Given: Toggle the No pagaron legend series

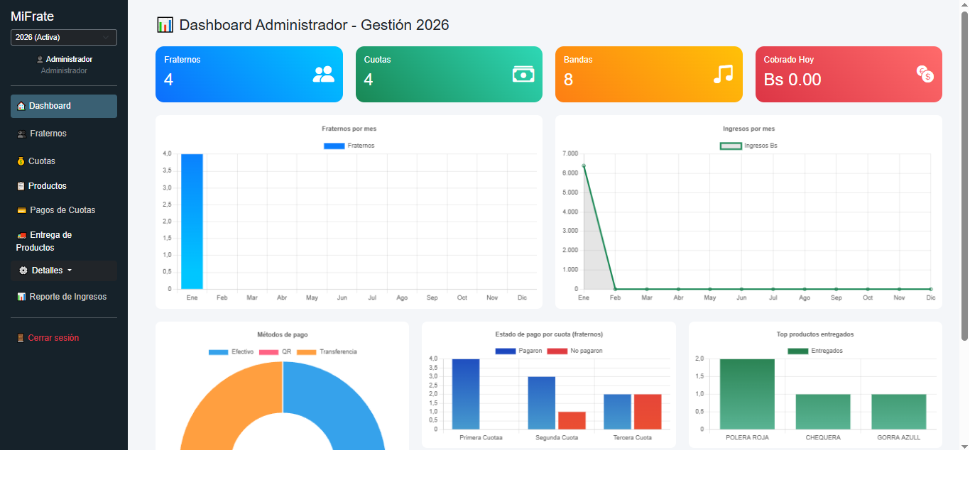Looking at the screenshot, I should 575,351.
